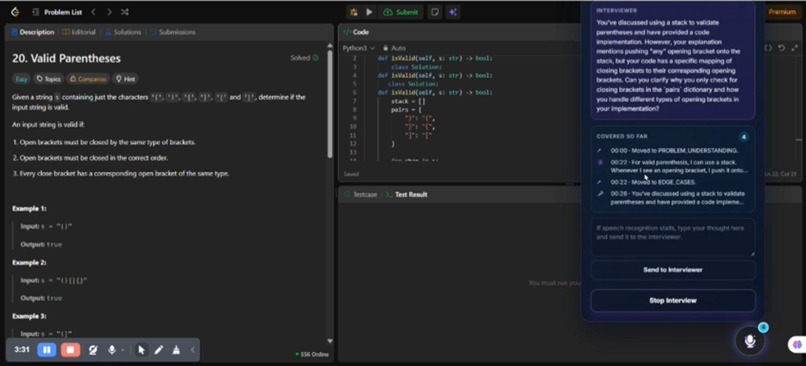Image resolution: width=806 pixels, height=366 pixels.
Task: Stop the screen recording
Action: (x=70, y=350)
